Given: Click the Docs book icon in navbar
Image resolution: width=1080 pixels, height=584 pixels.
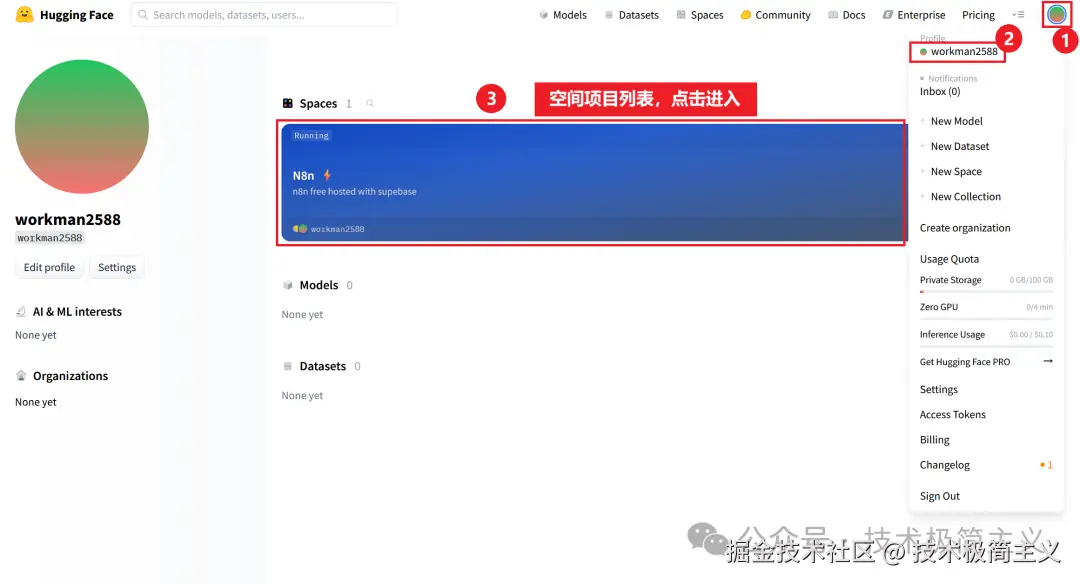Looking at the screenshot, I should (833, 14).
